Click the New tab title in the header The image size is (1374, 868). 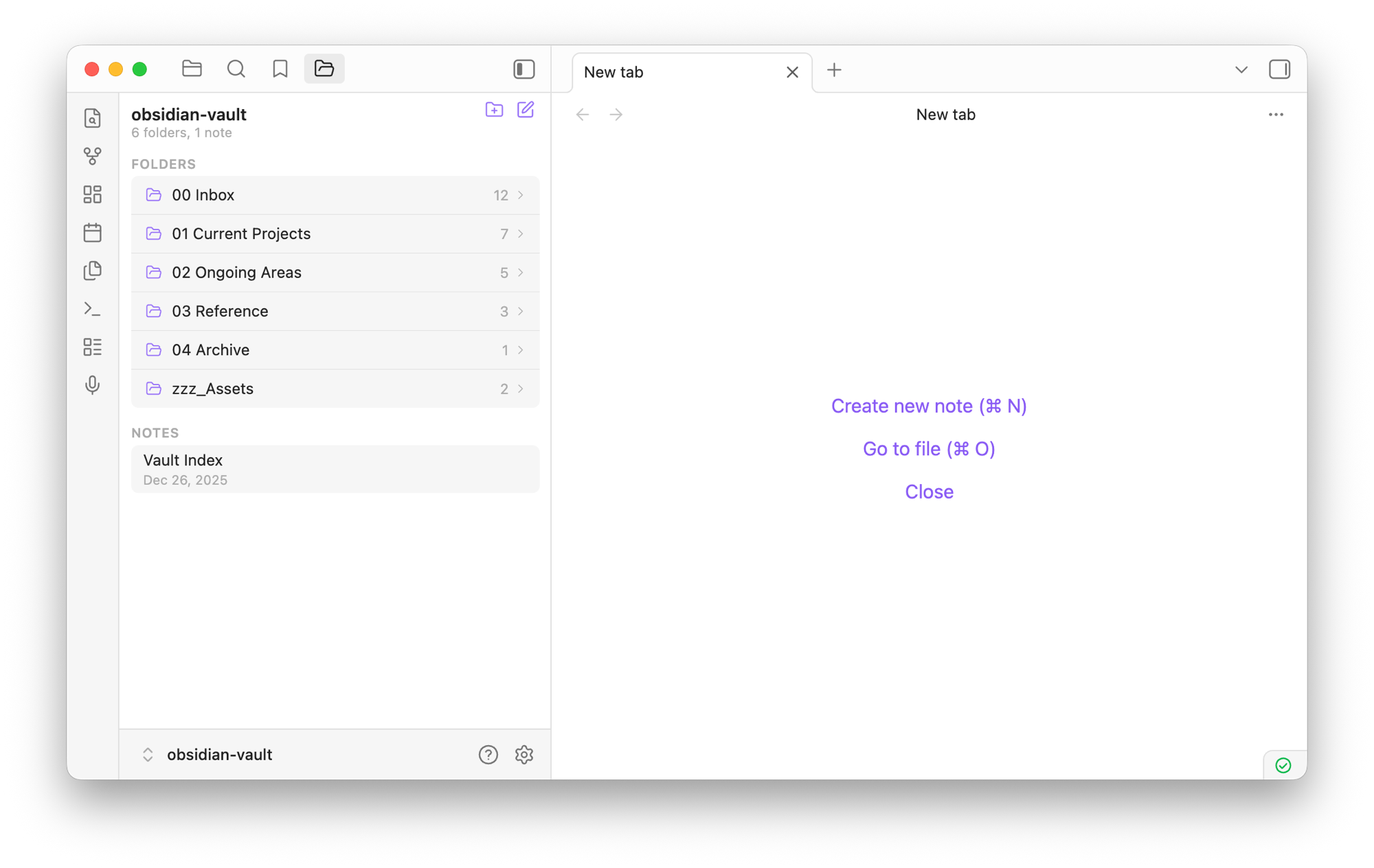pos(945,115)
